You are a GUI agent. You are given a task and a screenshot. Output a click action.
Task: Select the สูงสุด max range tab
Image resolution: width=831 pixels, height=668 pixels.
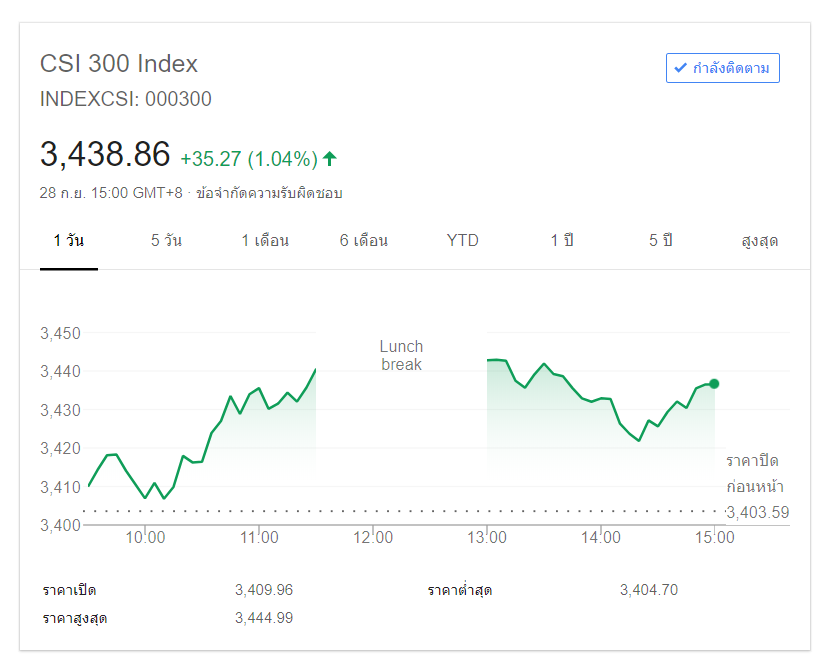[759, 241]
